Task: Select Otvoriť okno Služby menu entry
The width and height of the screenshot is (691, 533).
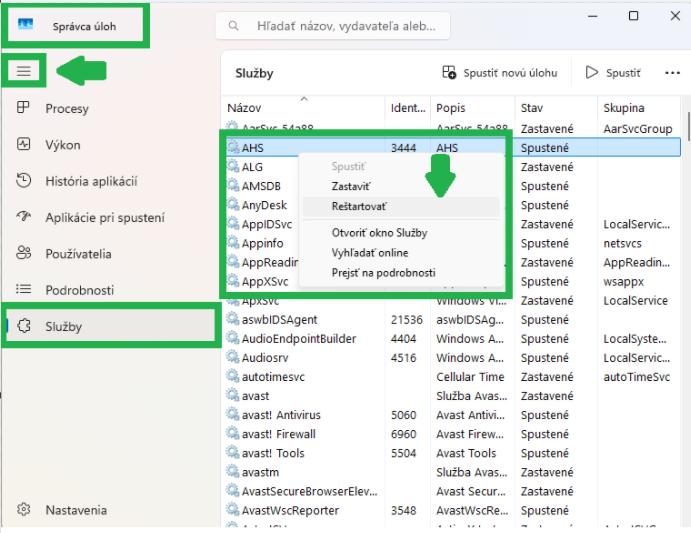Action: [379, 232]
